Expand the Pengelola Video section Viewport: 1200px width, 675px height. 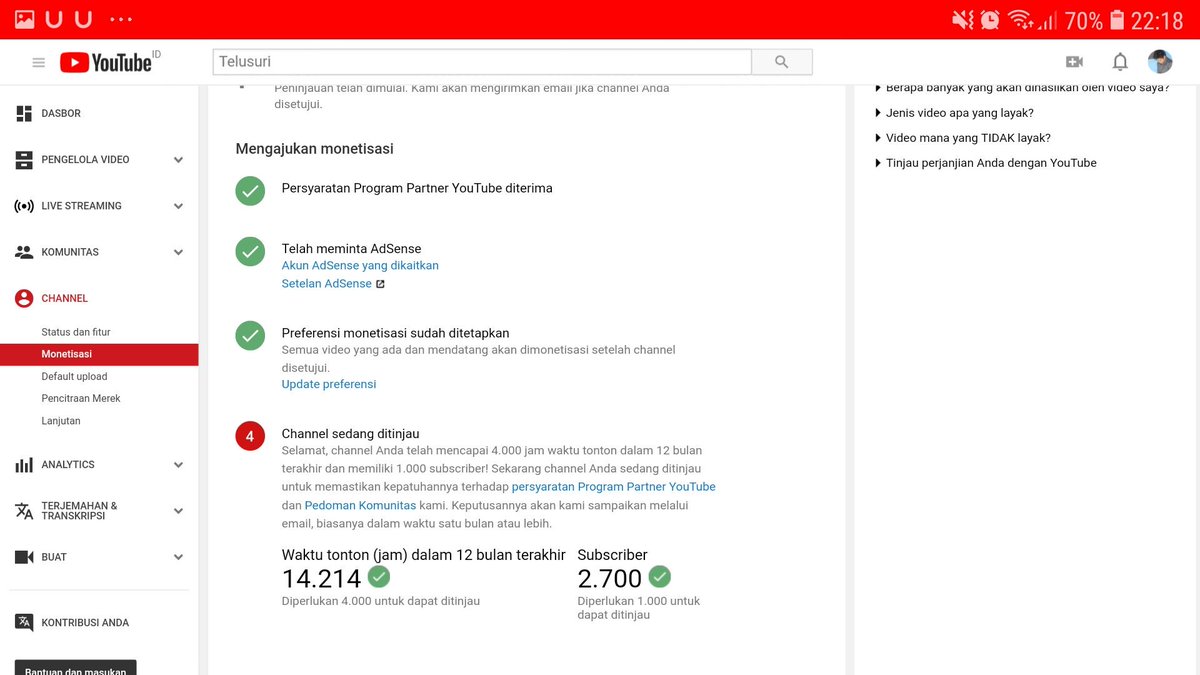(179, 160)
